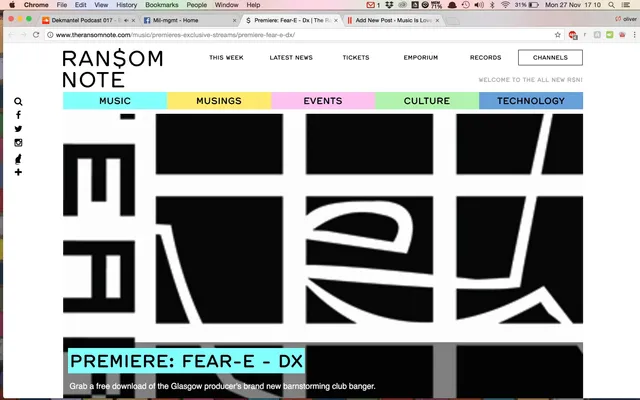Click the red extension icon in toolbar
Image resolution: width=640 pixels, height=400 pixels.
coord(573,35)
